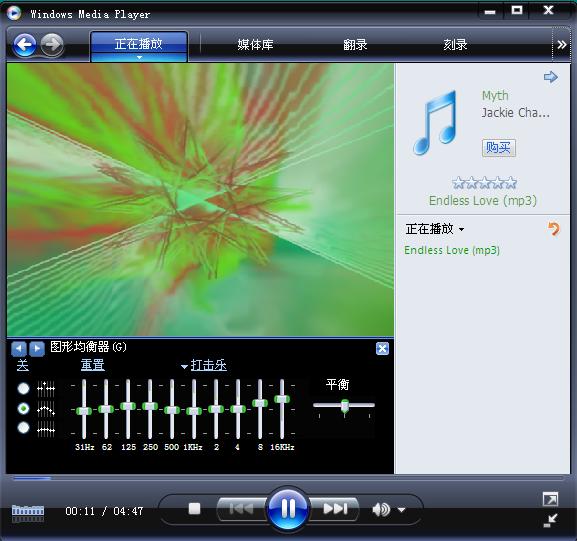This screenshot has height=541, width=577.
Task: Select loose group slider radio button
Action: coord(24,409)
